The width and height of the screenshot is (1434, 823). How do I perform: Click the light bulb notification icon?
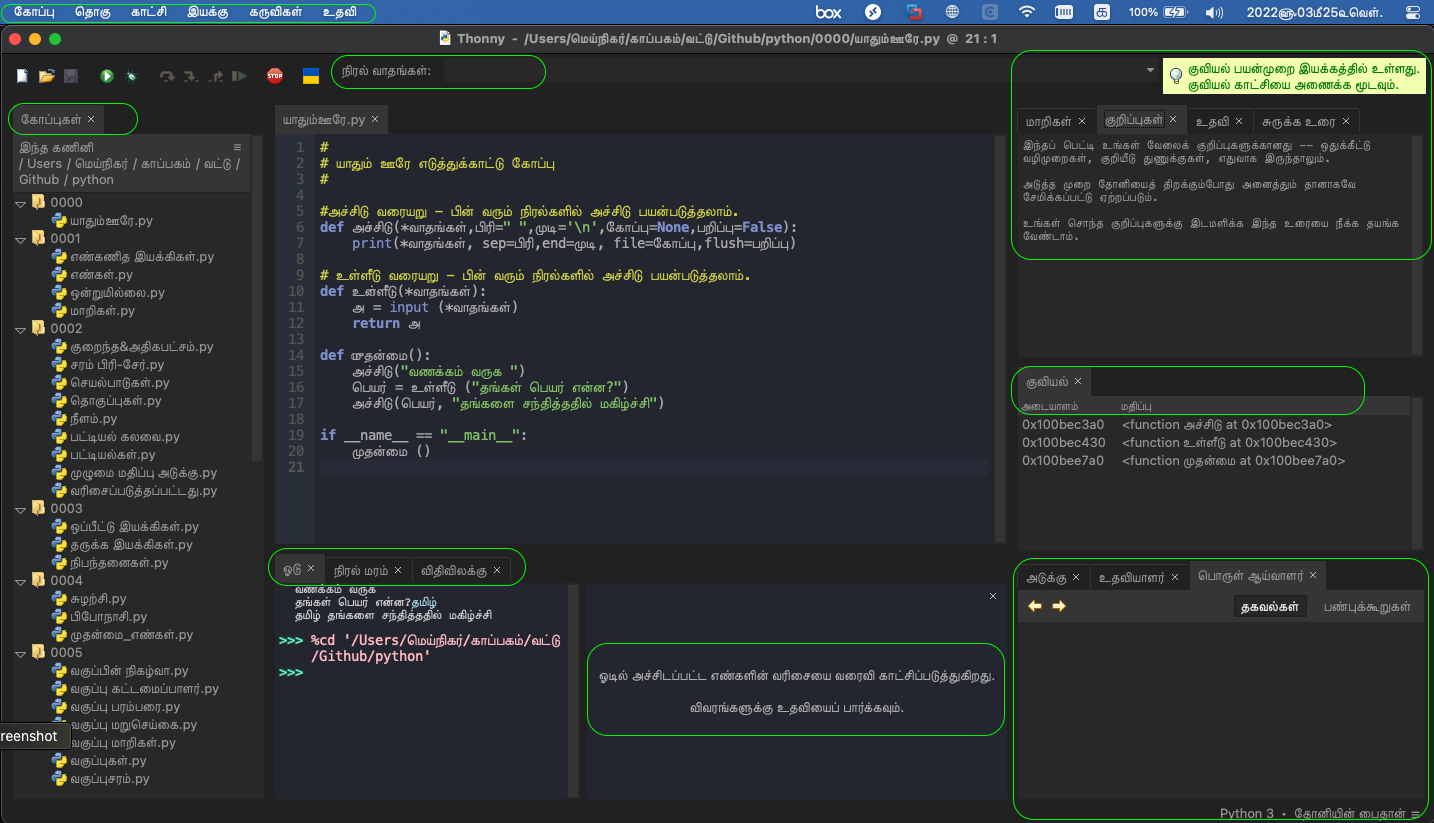pyautogui.click(x=1176, y=76)
